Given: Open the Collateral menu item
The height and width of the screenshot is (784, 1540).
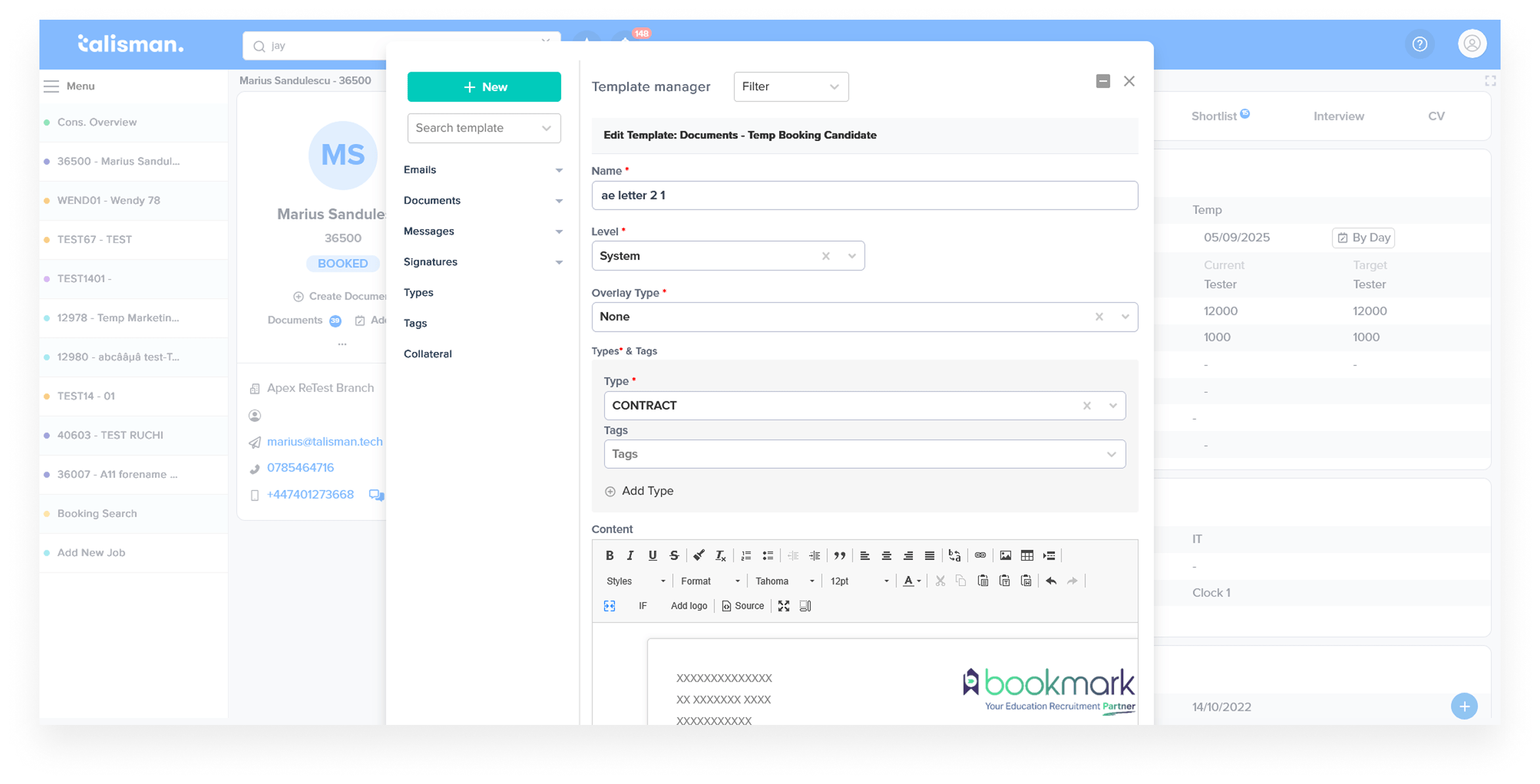Looking at the screenshot, I should pos(428,353).
